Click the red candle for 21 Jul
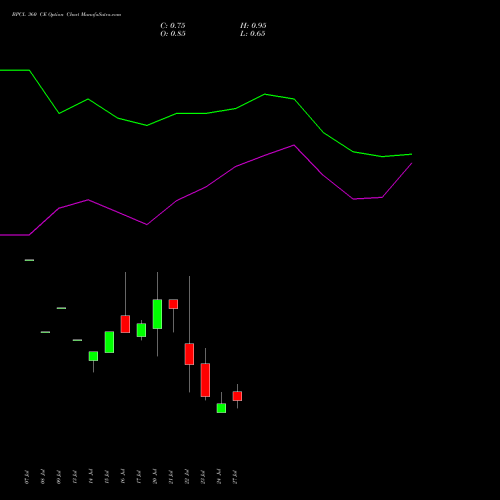The width and height of the screenshot is (500, 500). (x=173, y=304)
